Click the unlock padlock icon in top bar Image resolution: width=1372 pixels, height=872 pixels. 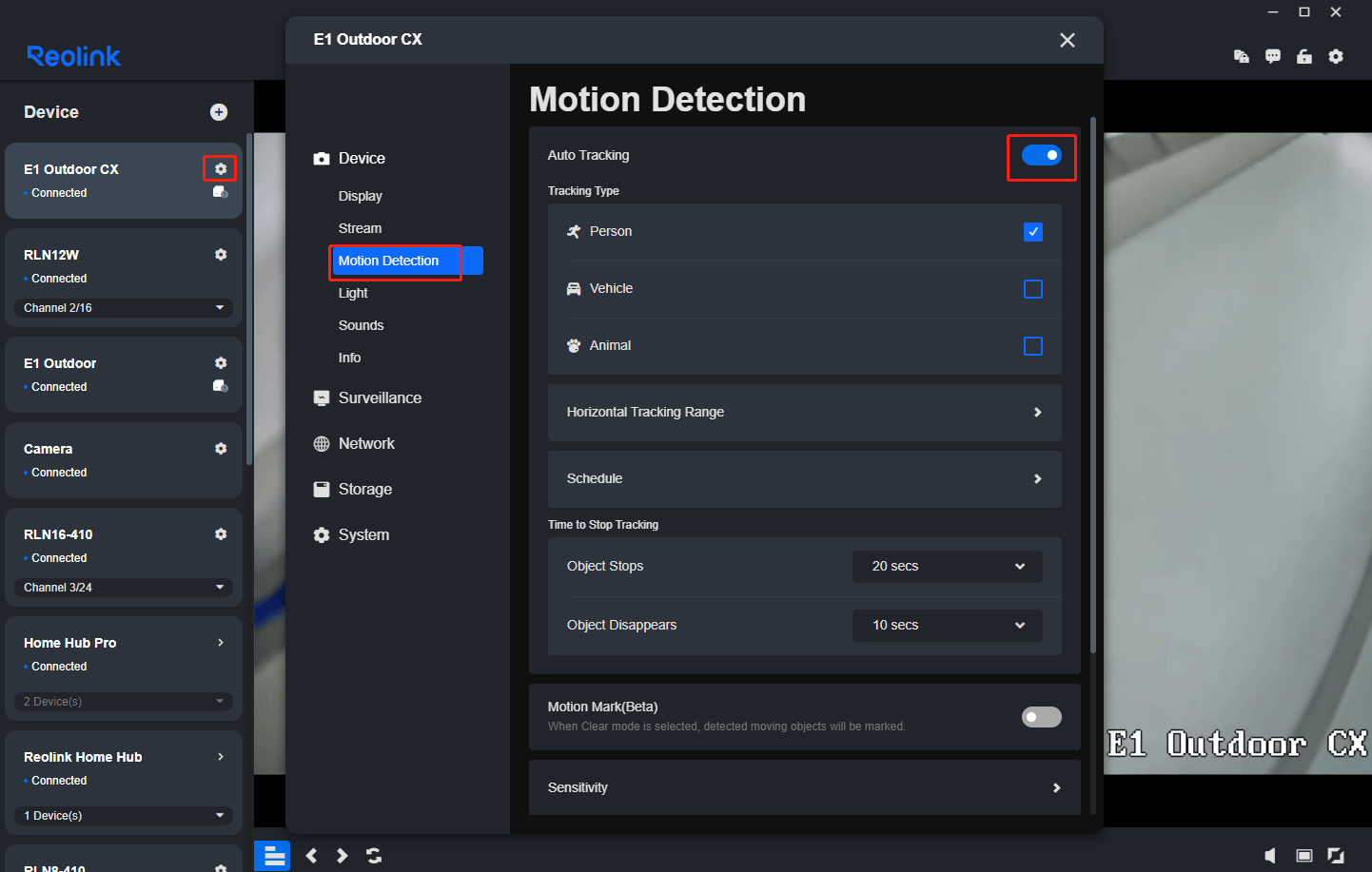coord(1304,56)
